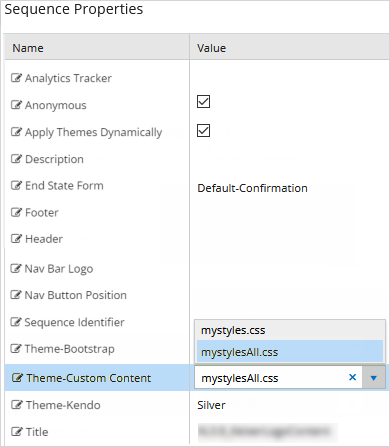Click the edit icon next to Footer

[16, 212]
